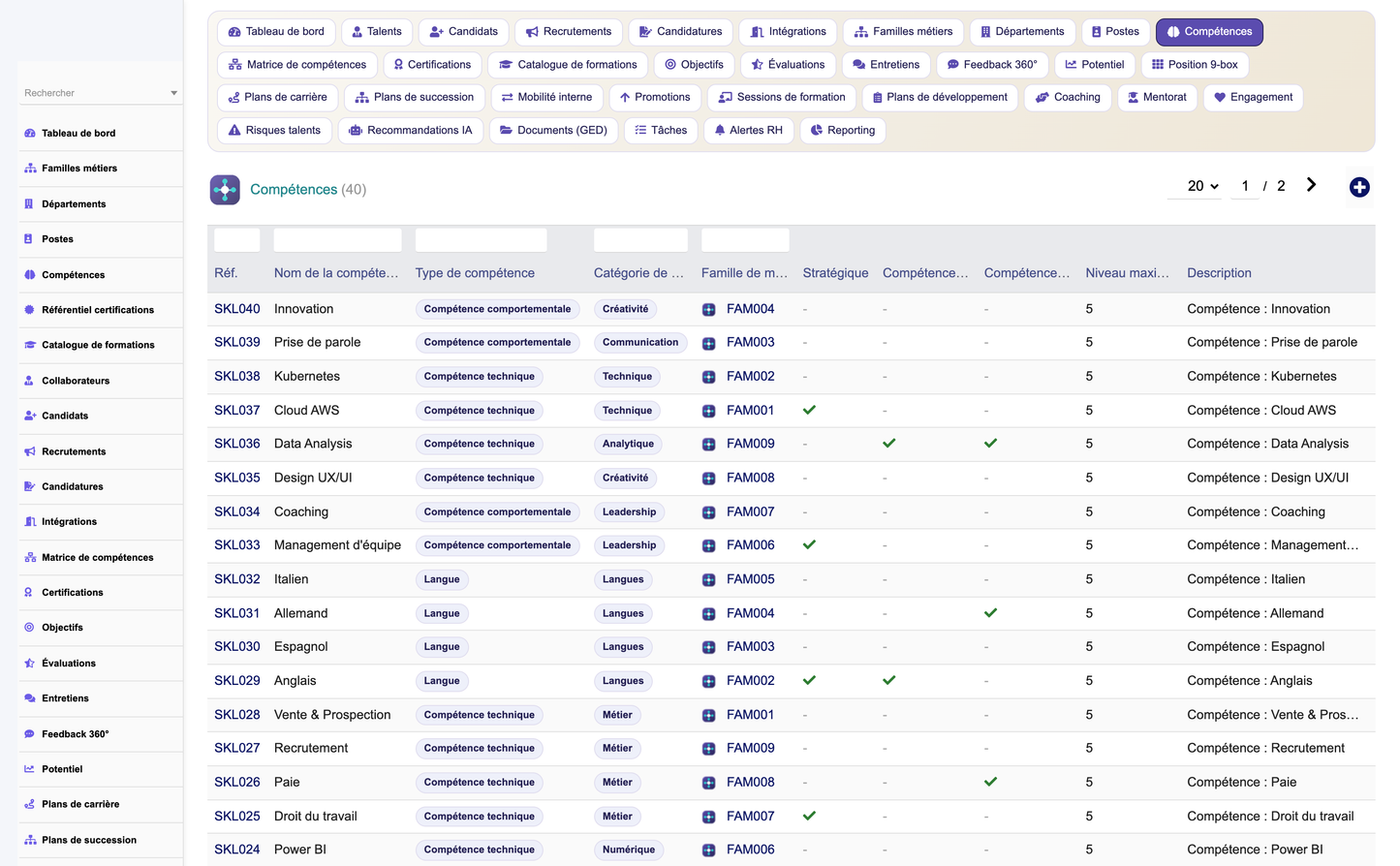
Task: Toggle the checkmark in Allemand row
Action: pos(990,613)
